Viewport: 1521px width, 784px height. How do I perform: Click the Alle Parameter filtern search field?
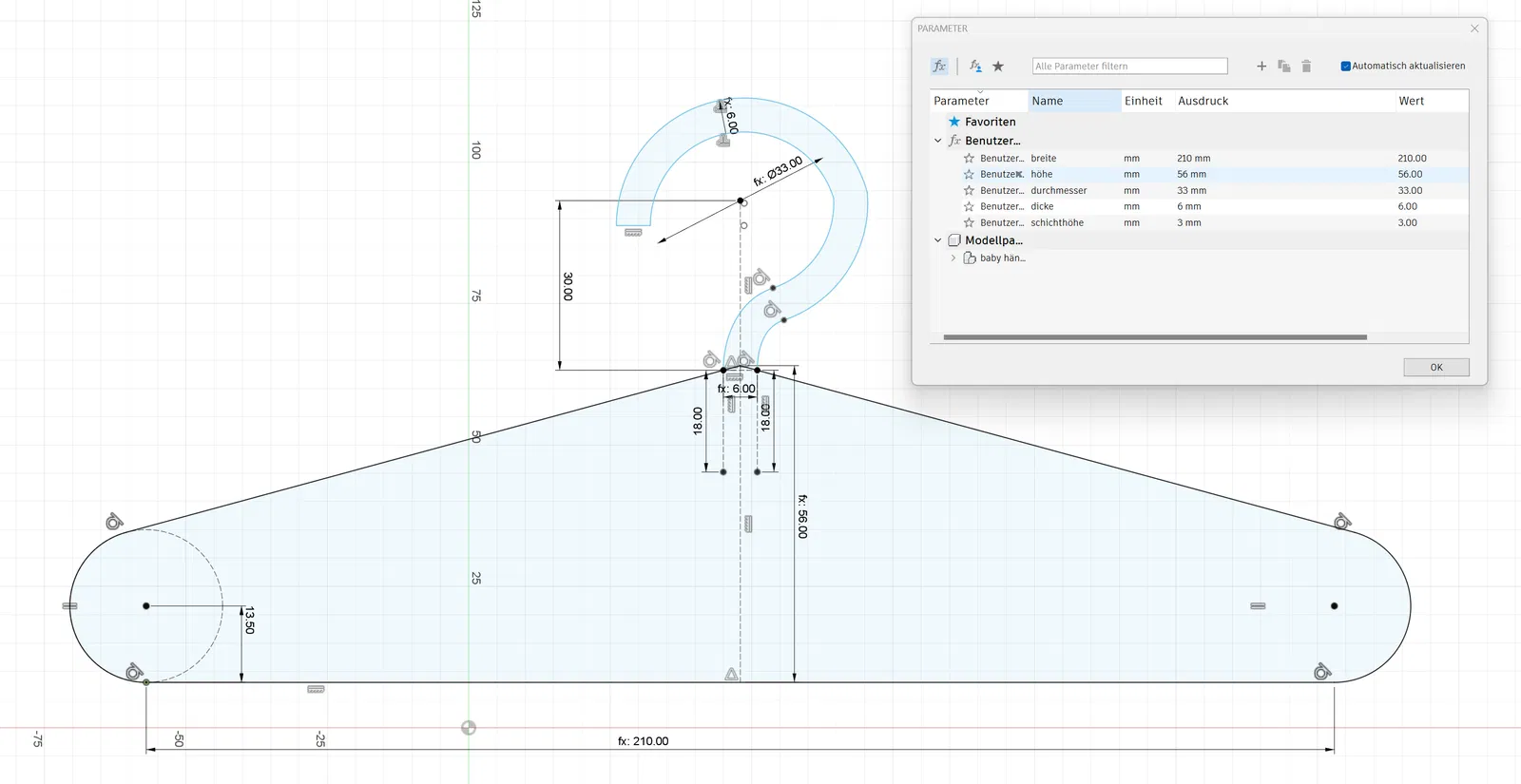point(1130,66)
